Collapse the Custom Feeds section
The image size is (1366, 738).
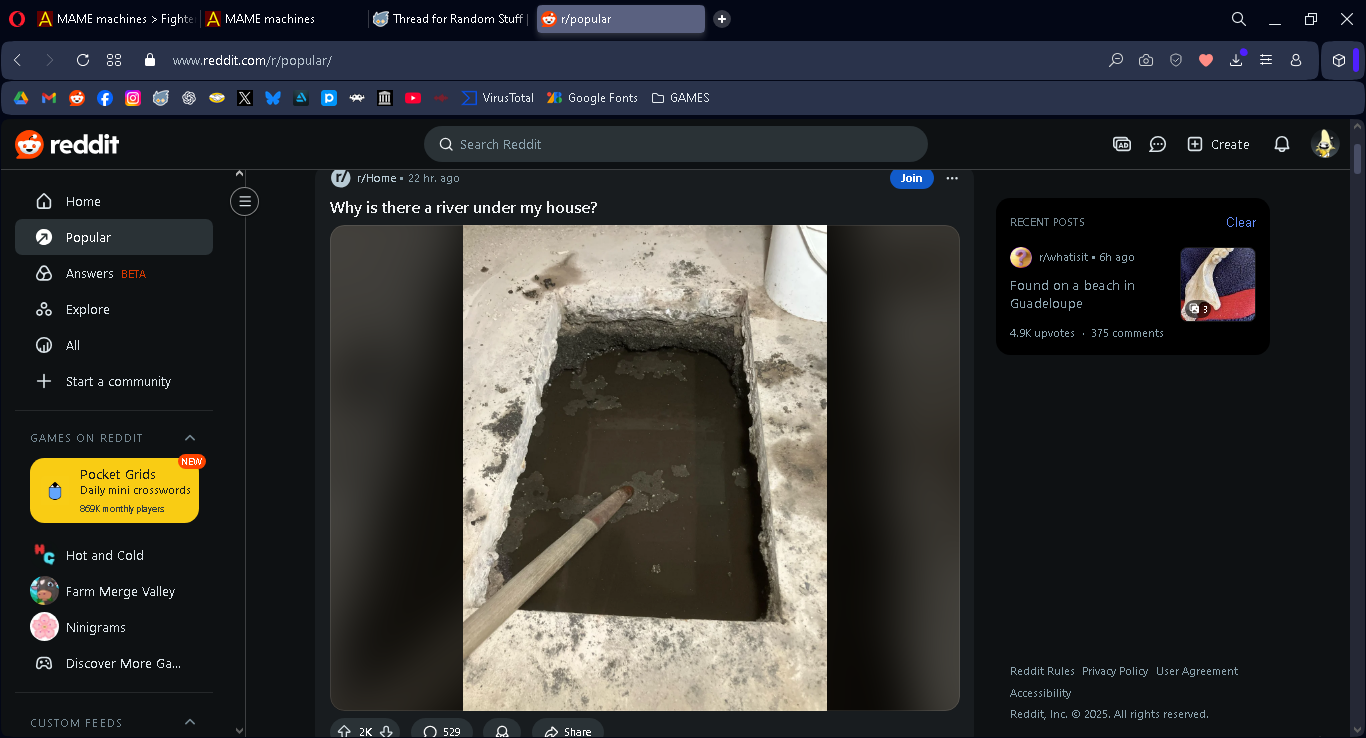pos(190,722)
